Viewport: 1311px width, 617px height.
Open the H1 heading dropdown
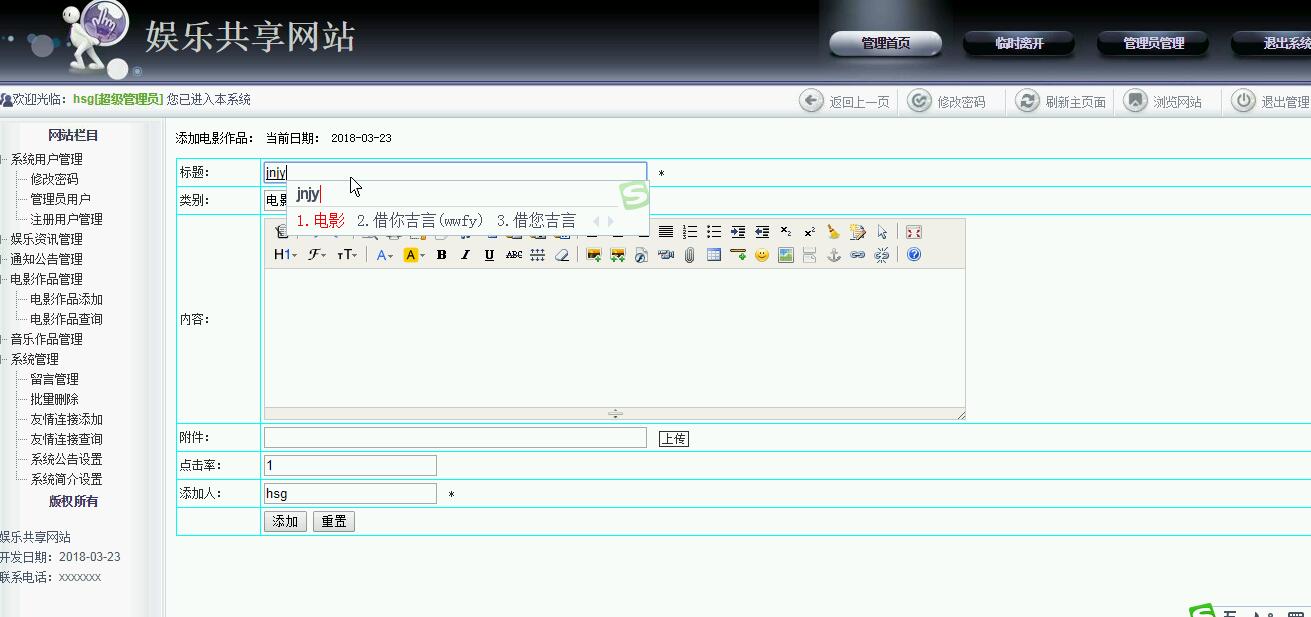[285, 255]
